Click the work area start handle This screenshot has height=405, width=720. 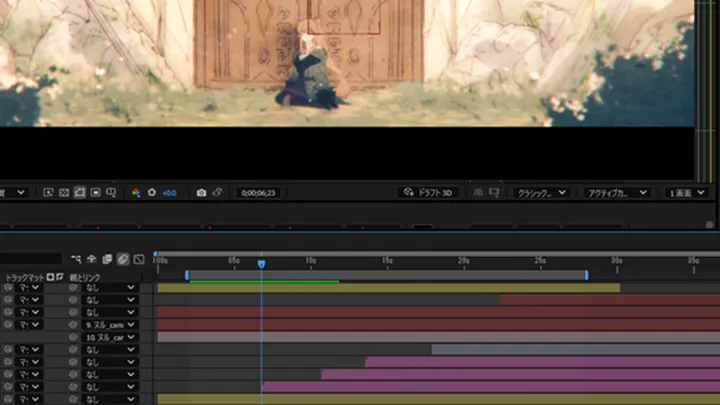(187, 275)
